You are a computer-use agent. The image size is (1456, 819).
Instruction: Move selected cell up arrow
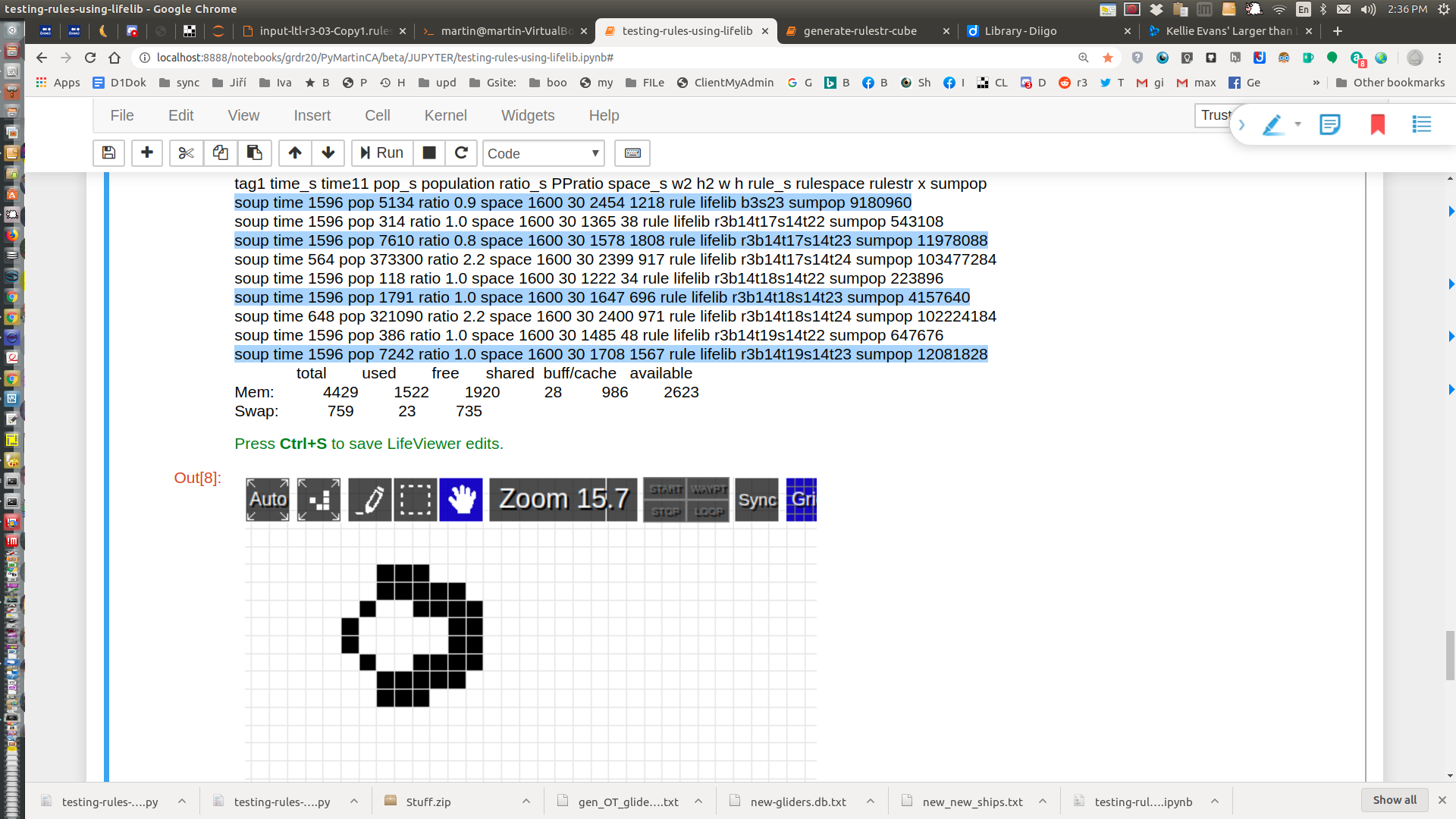295,153
